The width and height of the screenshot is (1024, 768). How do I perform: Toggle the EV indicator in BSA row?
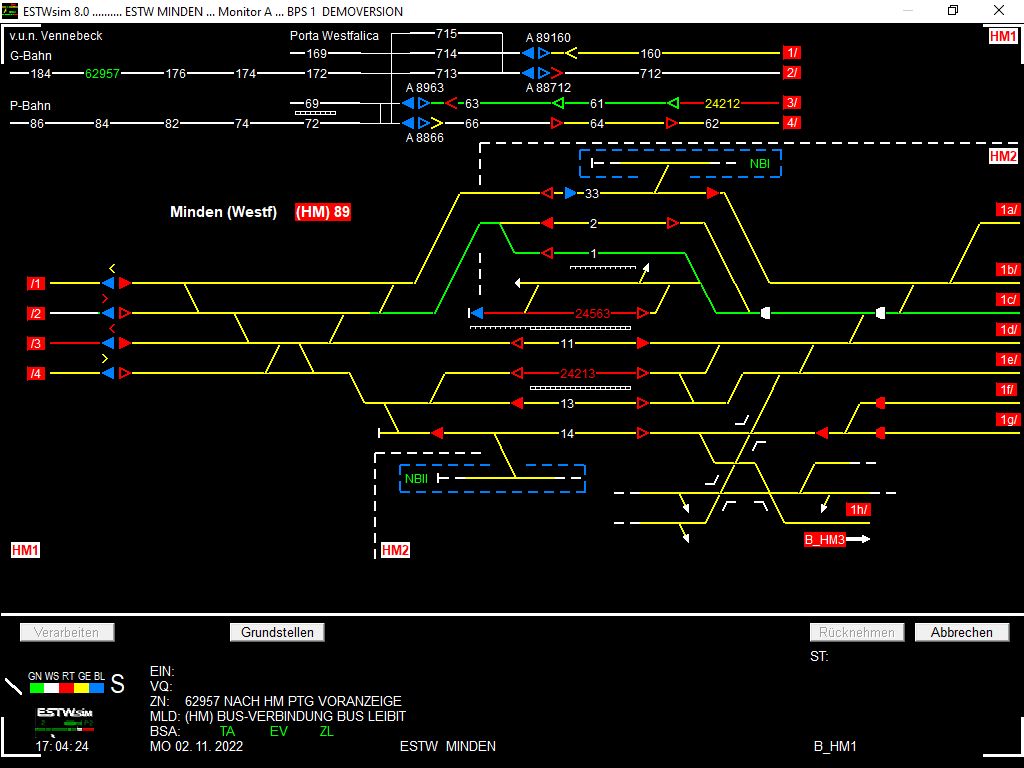click(x=277, y=732)
